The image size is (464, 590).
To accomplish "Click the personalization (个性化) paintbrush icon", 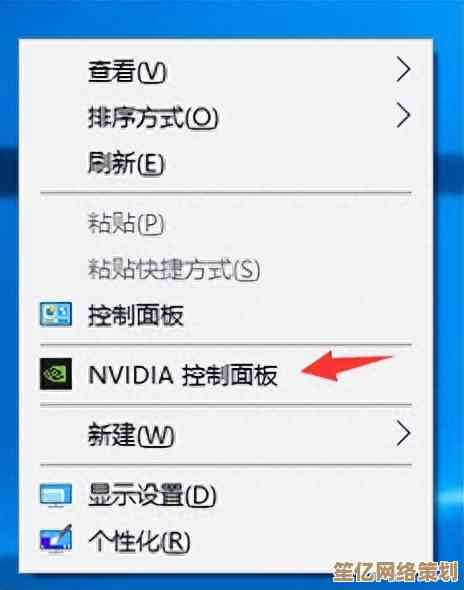I will point(56,539).
